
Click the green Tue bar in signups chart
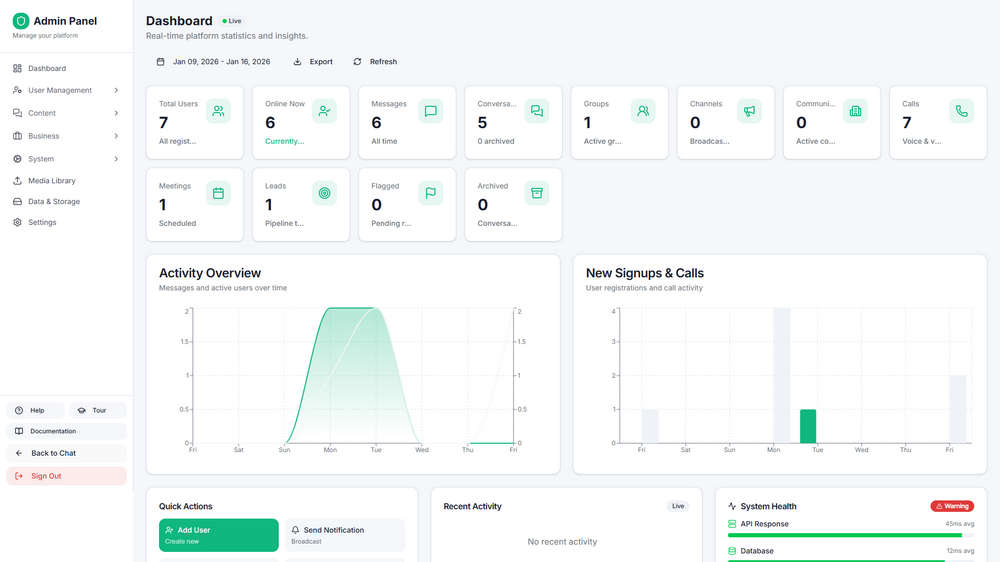(x=808, y=426)
